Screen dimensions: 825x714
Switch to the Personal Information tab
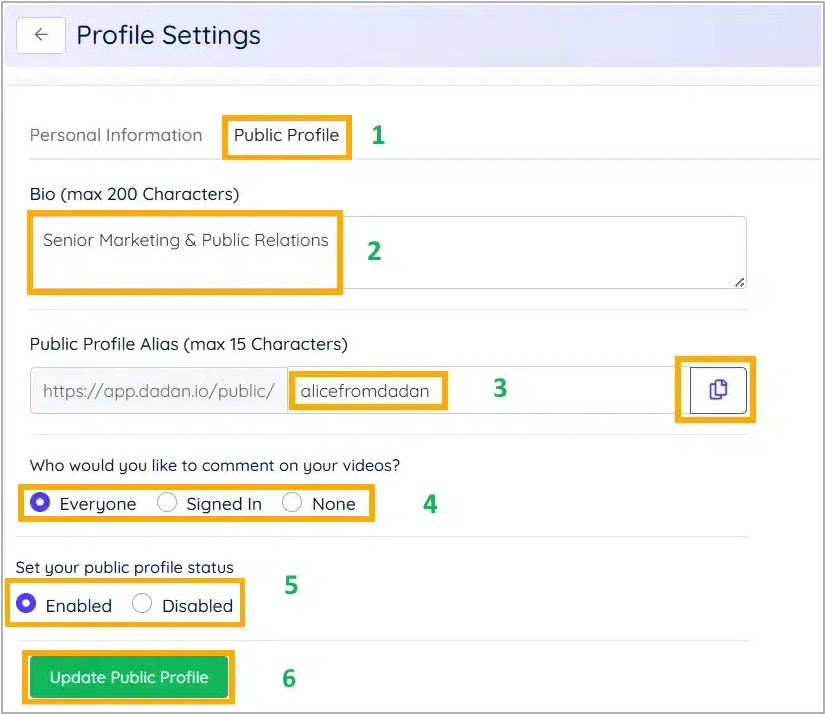[116, 134]
